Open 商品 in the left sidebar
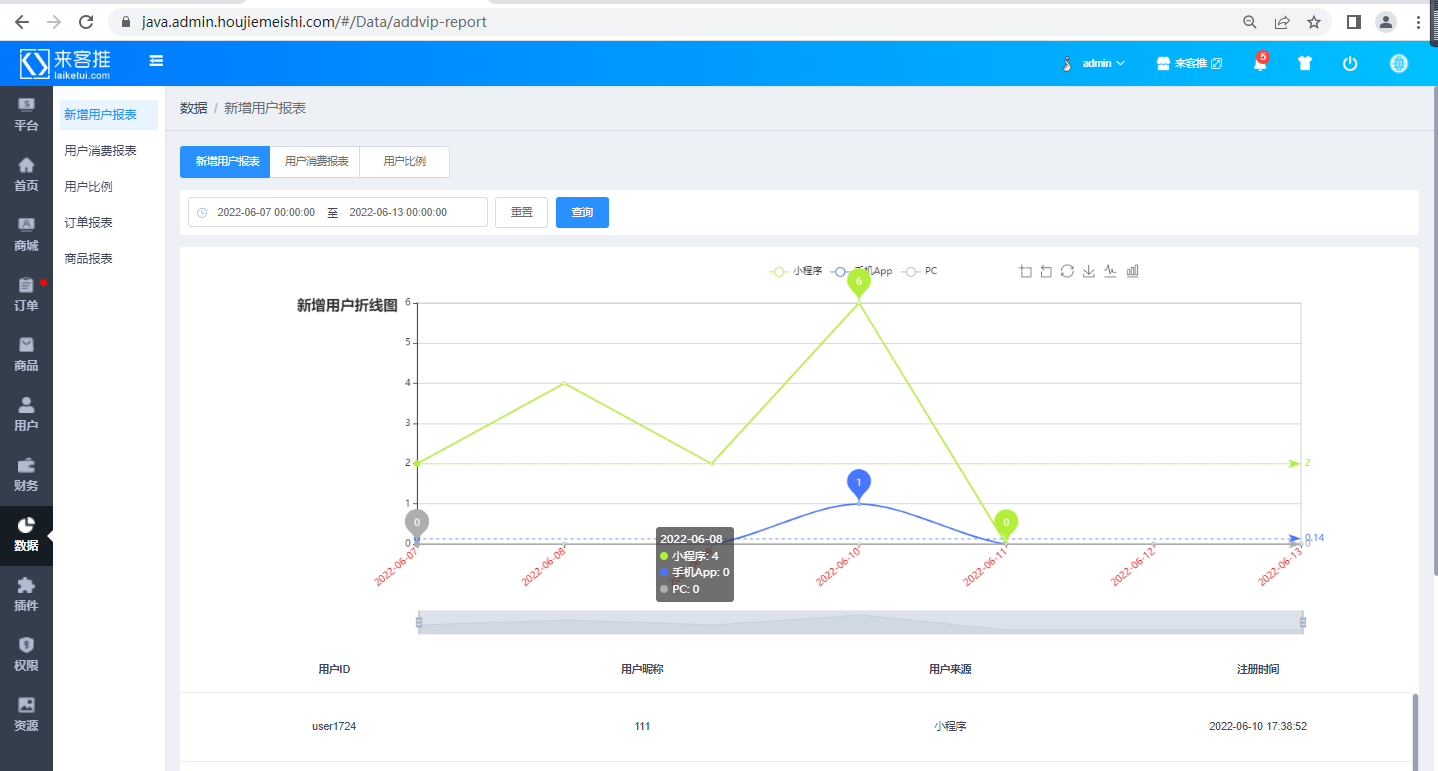Viewport: 1438px width, 771px height. click(26, 355)
